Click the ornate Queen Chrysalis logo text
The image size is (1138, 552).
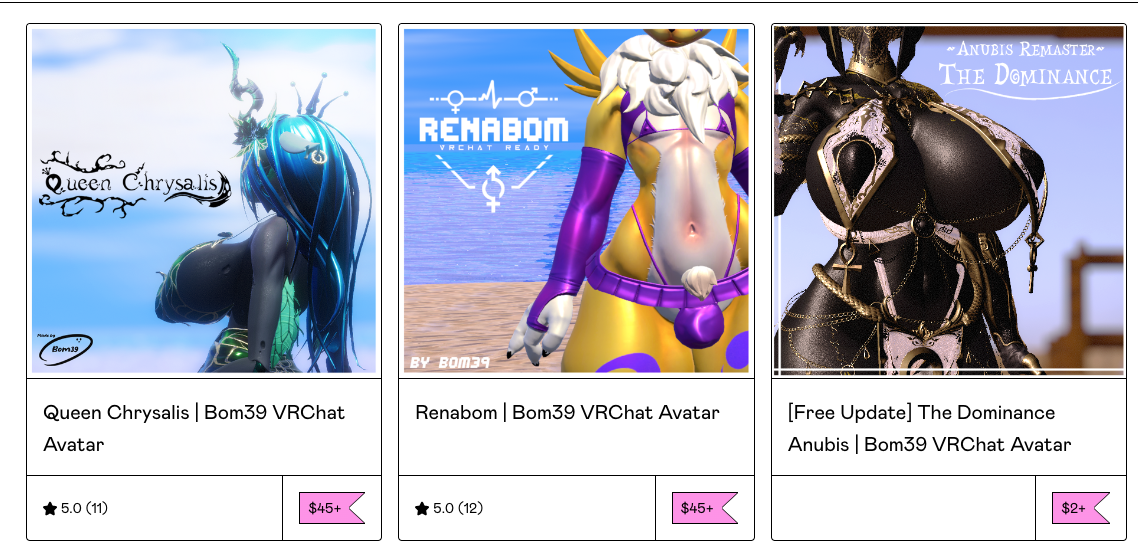click(136, 184)
